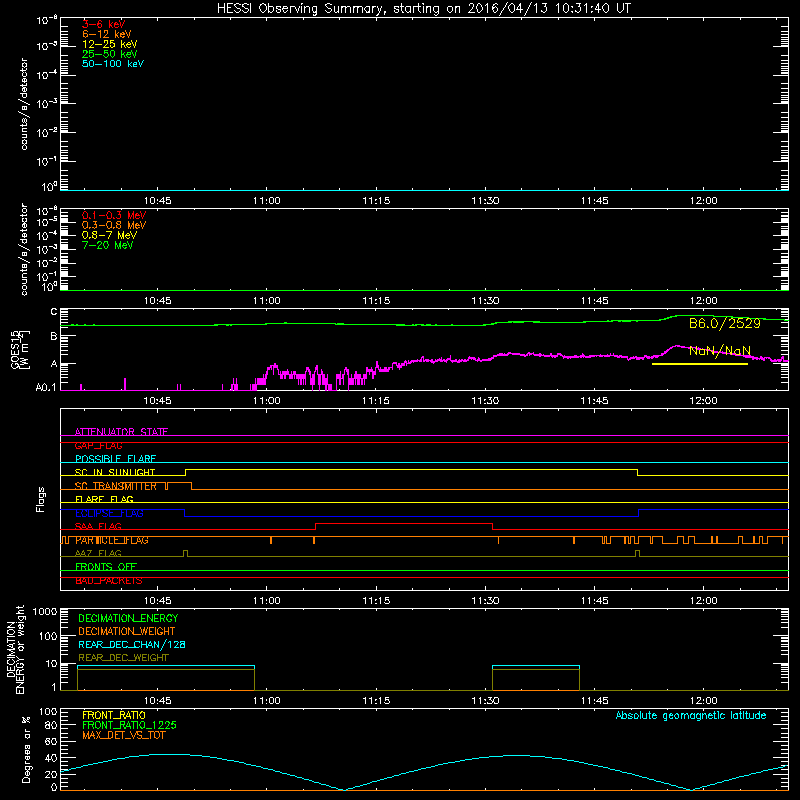This screenshot has height=800, width=800.
Task: Click the 11:15 tick under the top panel
Action: click(x=376, y=201)
